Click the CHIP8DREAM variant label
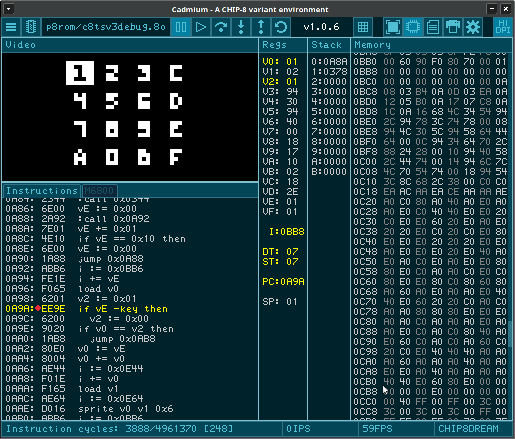Image resolution: width=515 pixels, height=439 pixels. click(x=468, y=429)
